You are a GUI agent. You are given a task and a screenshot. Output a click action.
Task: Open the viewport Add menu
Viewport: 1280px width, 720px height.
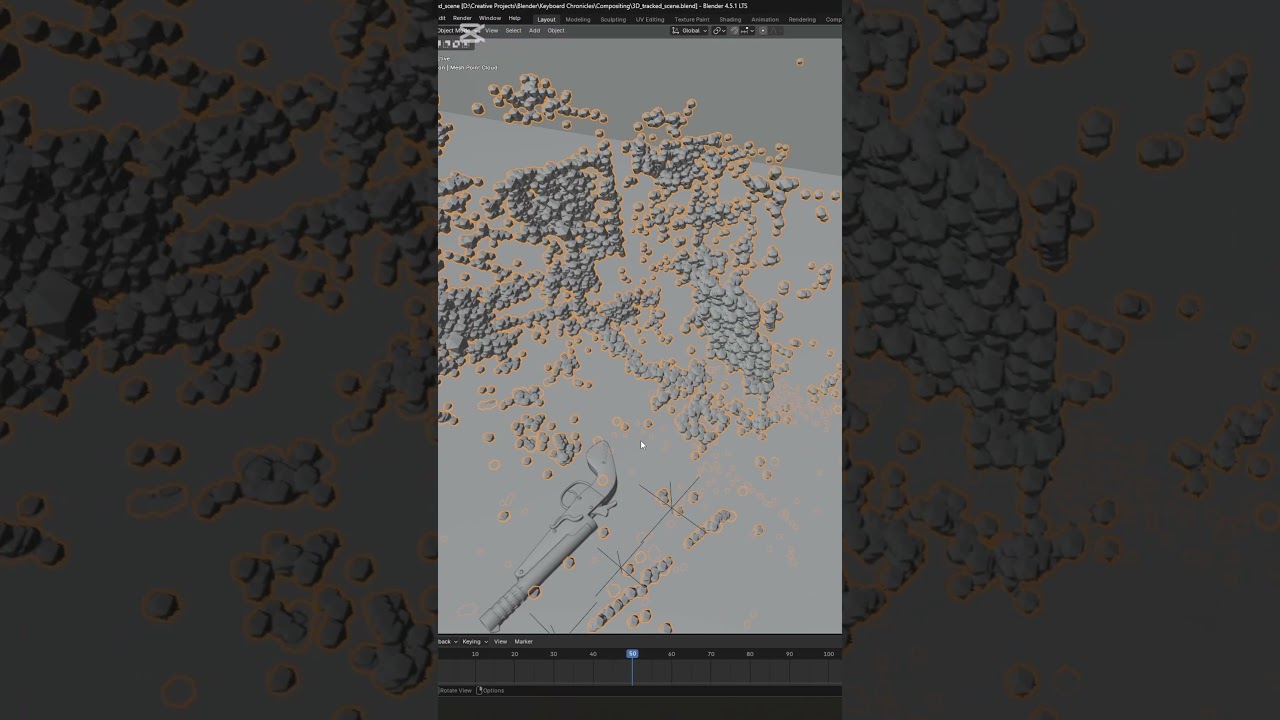pos(534,30)
